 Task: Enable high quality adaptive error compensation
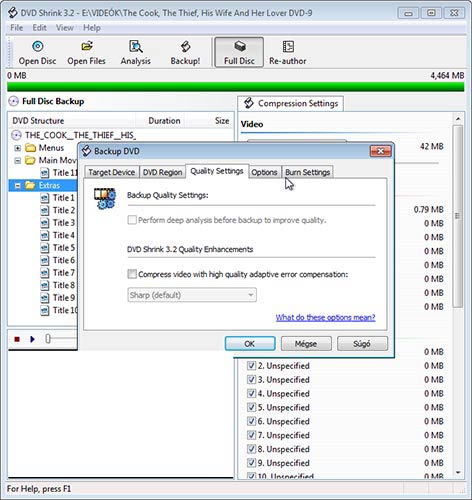132,274
